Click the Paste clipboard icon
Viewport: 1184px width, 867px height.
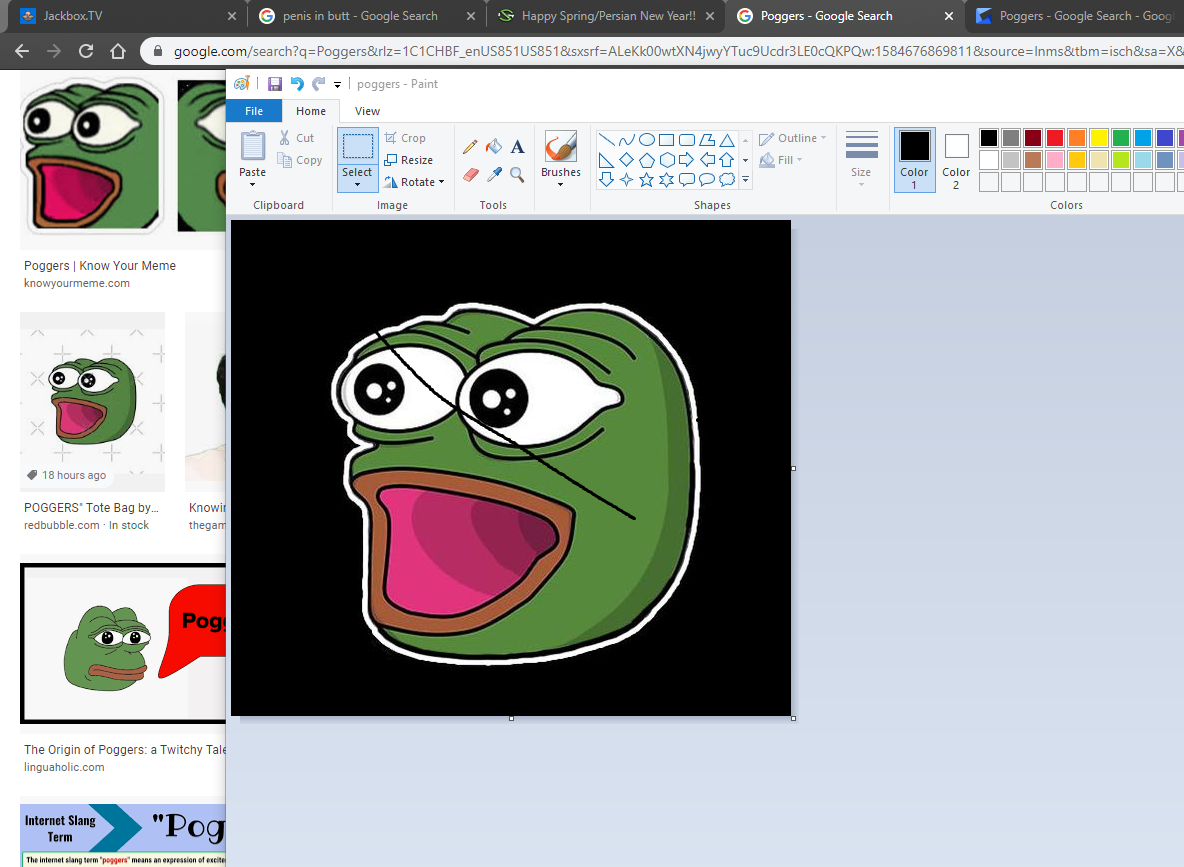pos(252,146)
